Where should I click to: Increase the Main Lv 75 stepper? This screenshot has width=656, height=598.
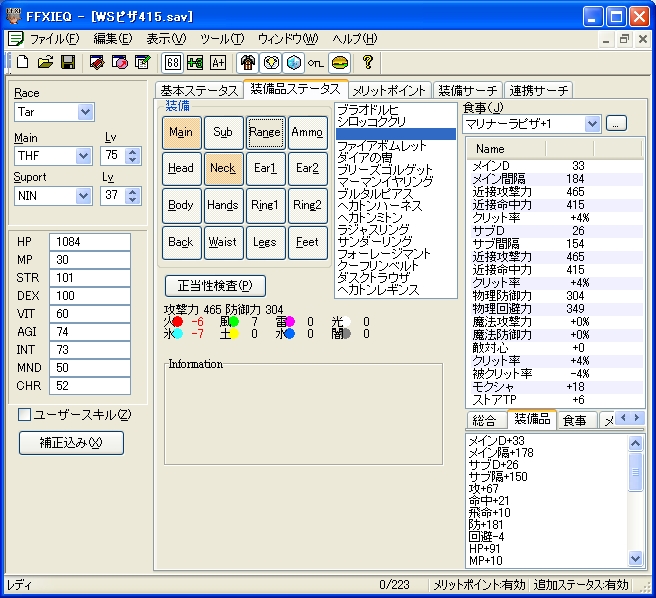pyautogui.click(x=133, y=151)
